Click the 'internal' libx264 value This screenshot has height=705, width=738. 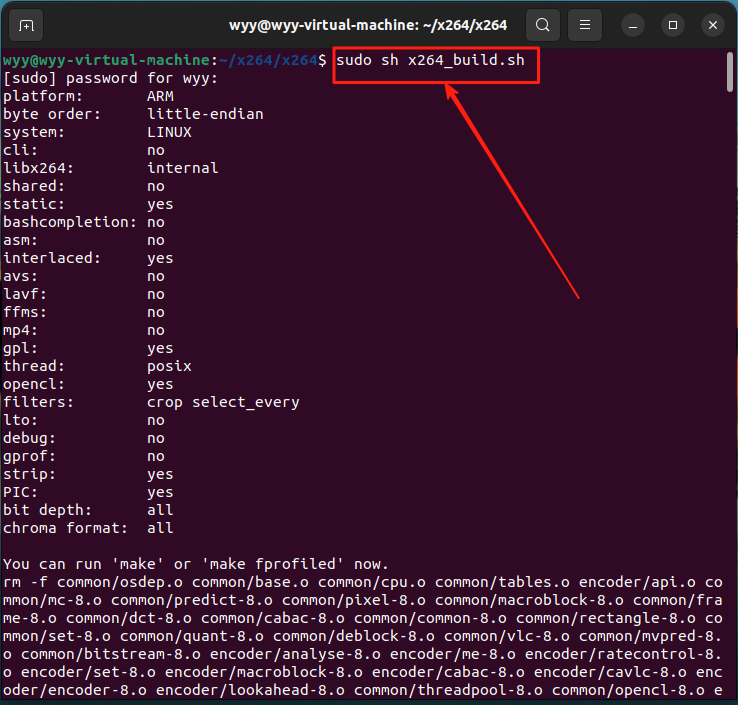tap(183, 168)
